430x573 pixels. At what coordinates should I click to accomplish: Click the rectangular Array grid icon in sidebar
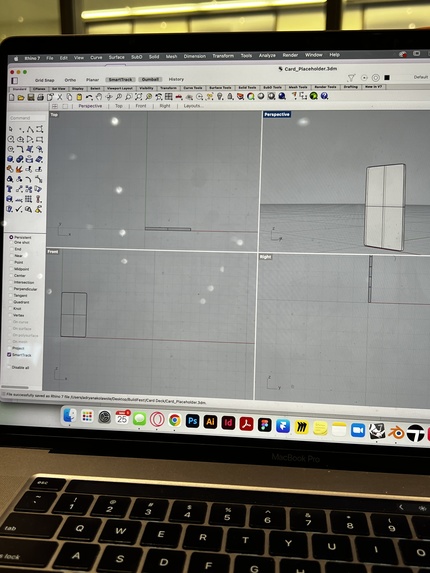point(28,199)
